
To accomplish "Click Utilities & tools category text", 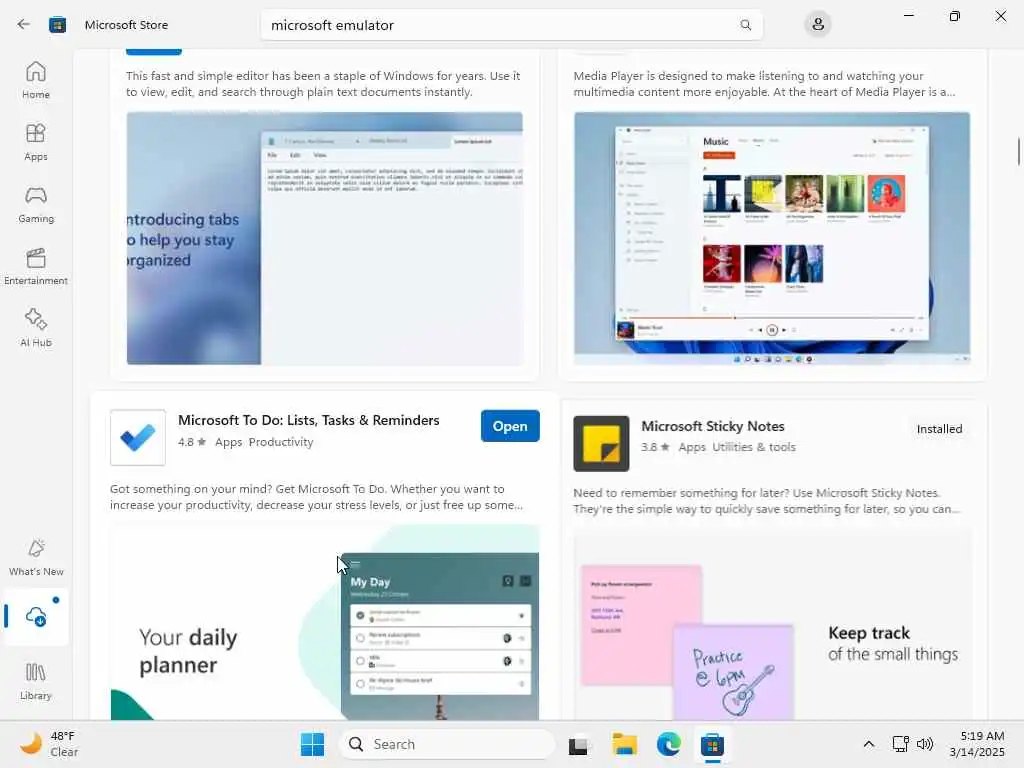I will pyautogui.click(x=754, y=447).
